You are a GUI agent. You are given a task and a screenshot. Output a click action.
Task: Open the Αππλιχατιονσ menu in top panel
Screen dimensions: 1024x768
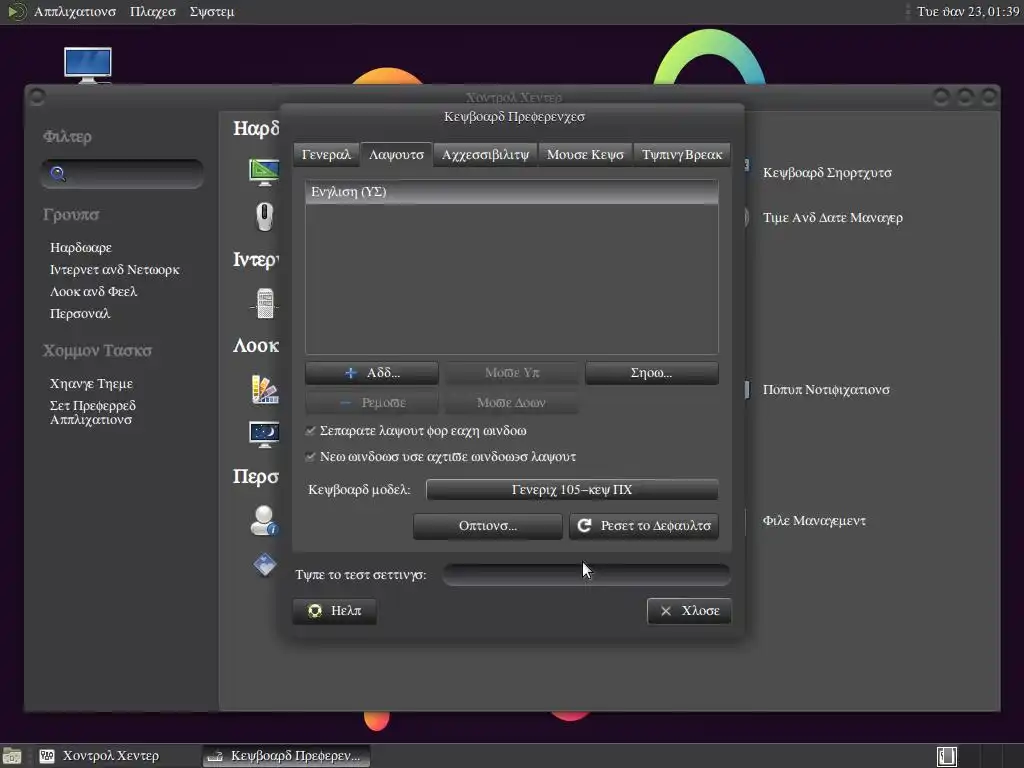point(74,12)
